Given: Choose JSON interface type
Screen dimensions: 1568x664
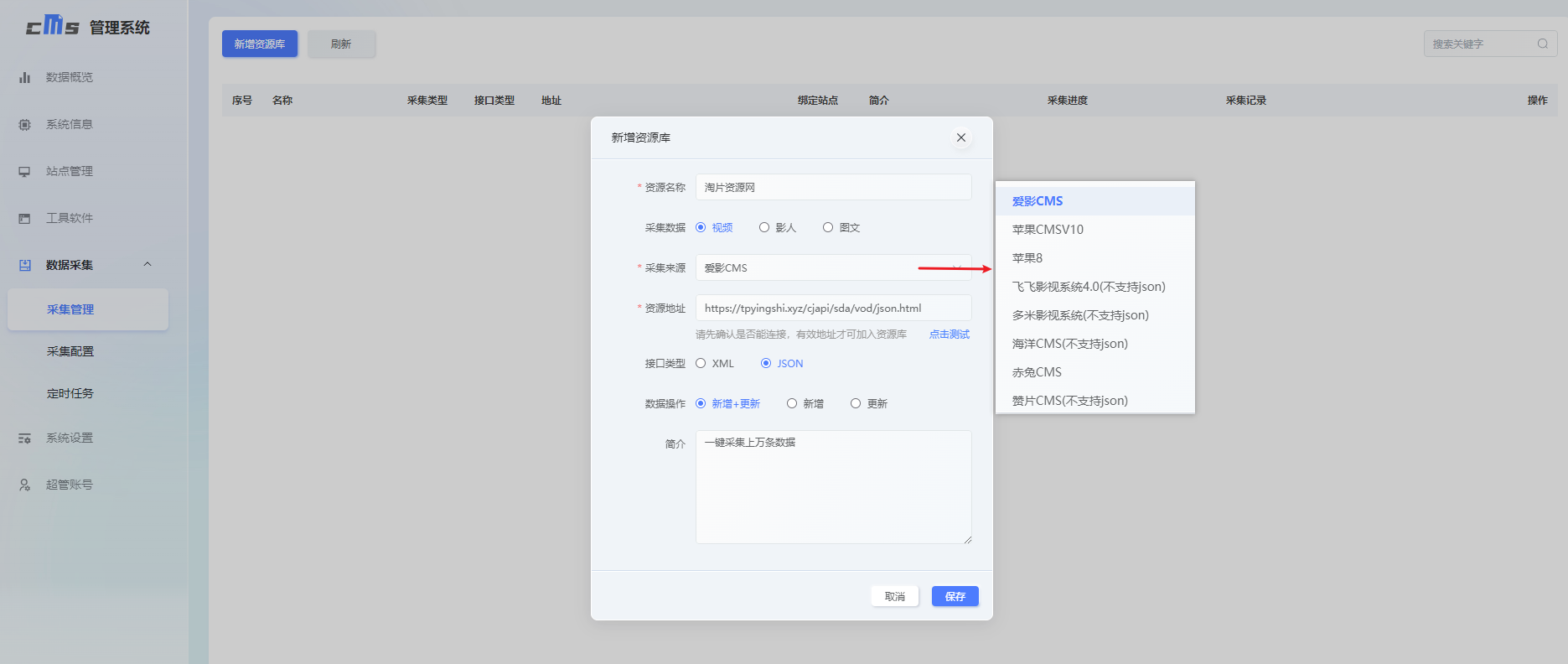Looking at the screenshot, I should 782,363.
